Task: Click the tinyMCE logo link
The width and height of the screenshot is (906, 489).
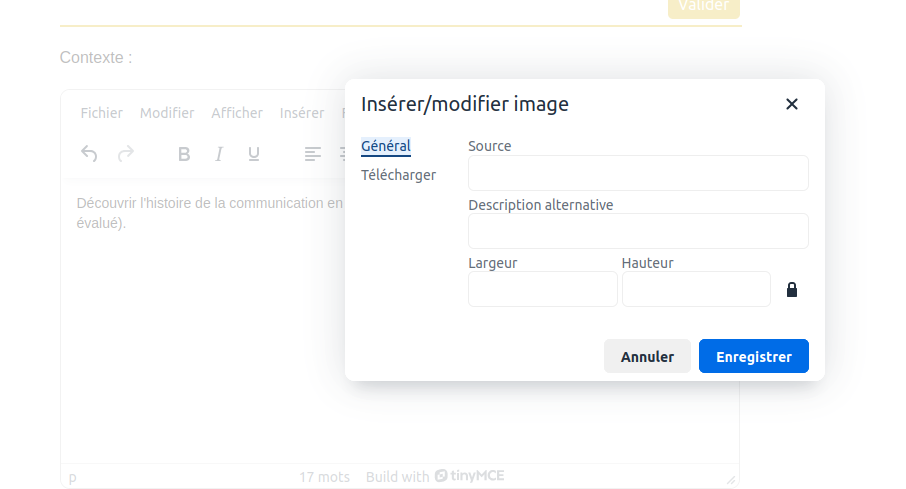Action: (x=470, y=476)
